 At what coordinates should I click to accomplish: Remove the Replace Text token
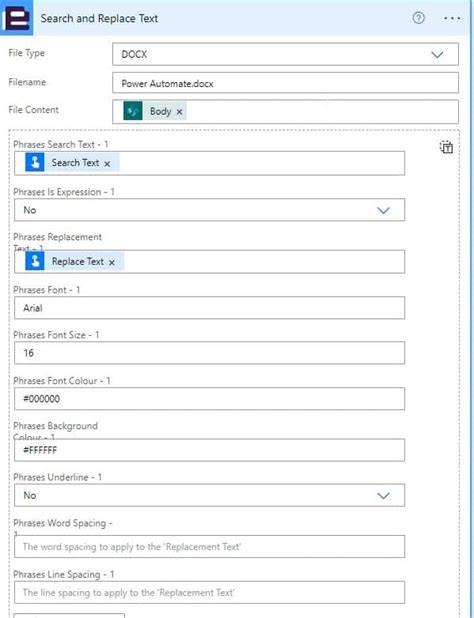[x=112, y=262]
